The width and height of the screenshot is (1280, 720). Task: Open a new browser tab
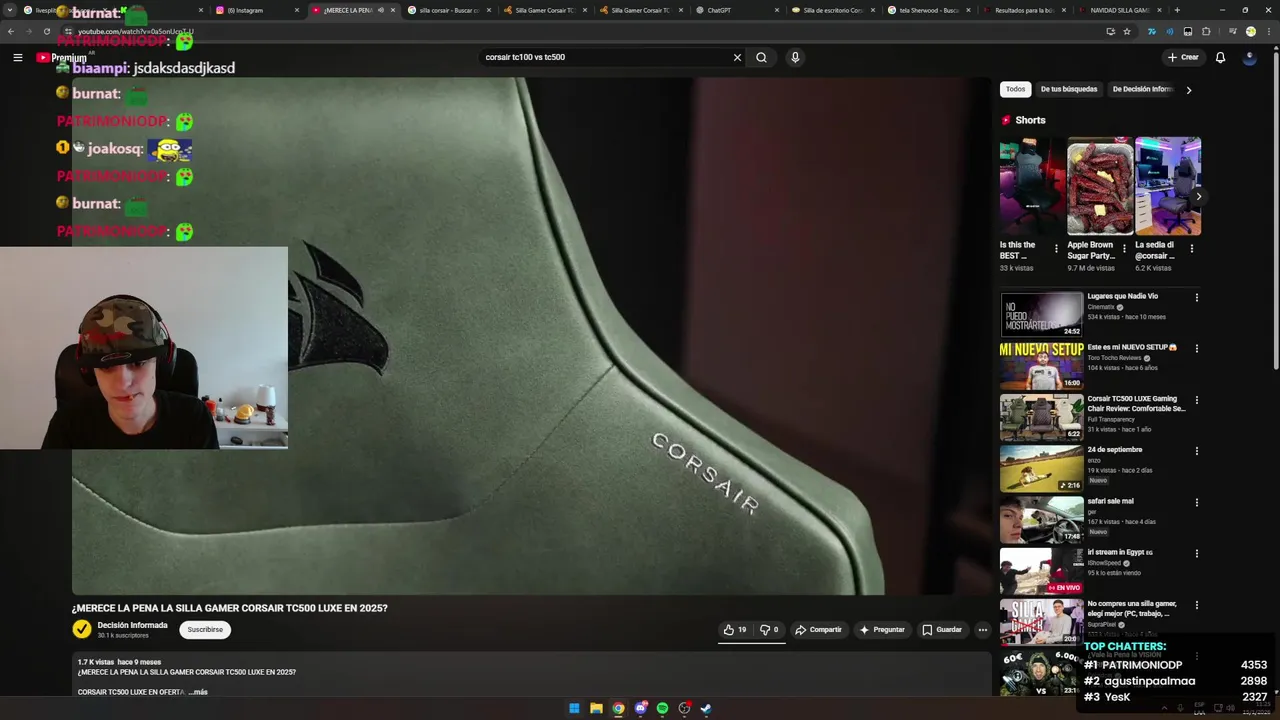pyautogui.click(x=1177, y=10)
